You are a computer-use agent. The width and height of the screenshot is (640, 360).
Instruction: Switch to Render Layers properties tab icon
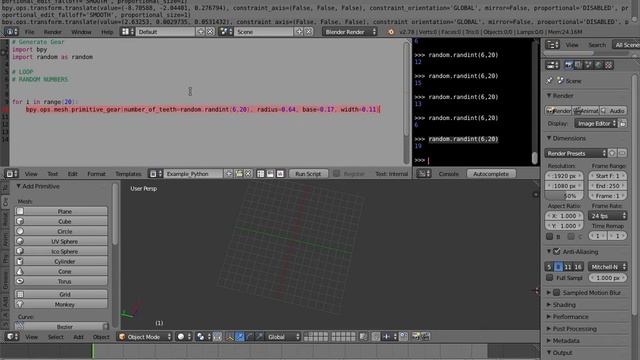click(578, 65)
